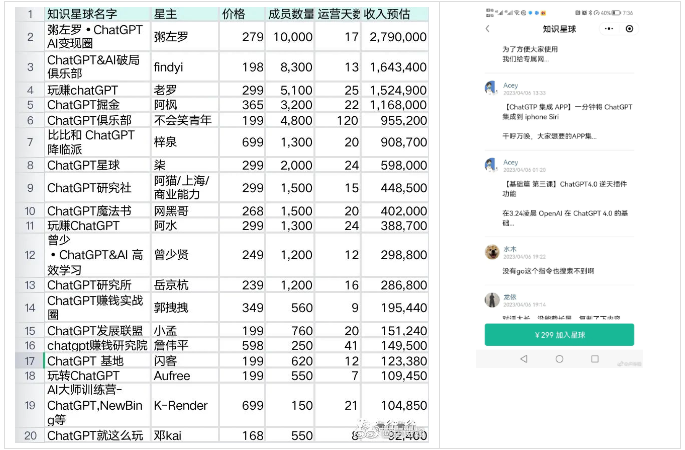Tap the dog avatar of user 水木

492,252
